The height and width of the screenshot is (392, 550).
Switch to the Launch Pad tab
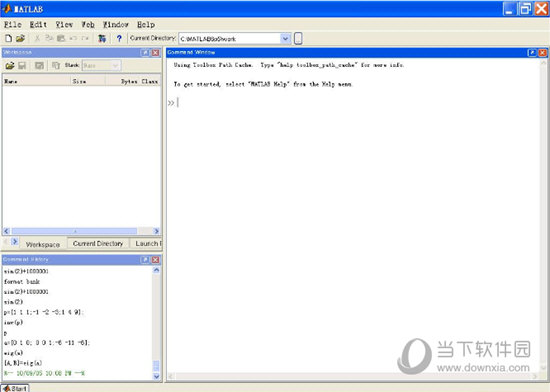point(146,243)
